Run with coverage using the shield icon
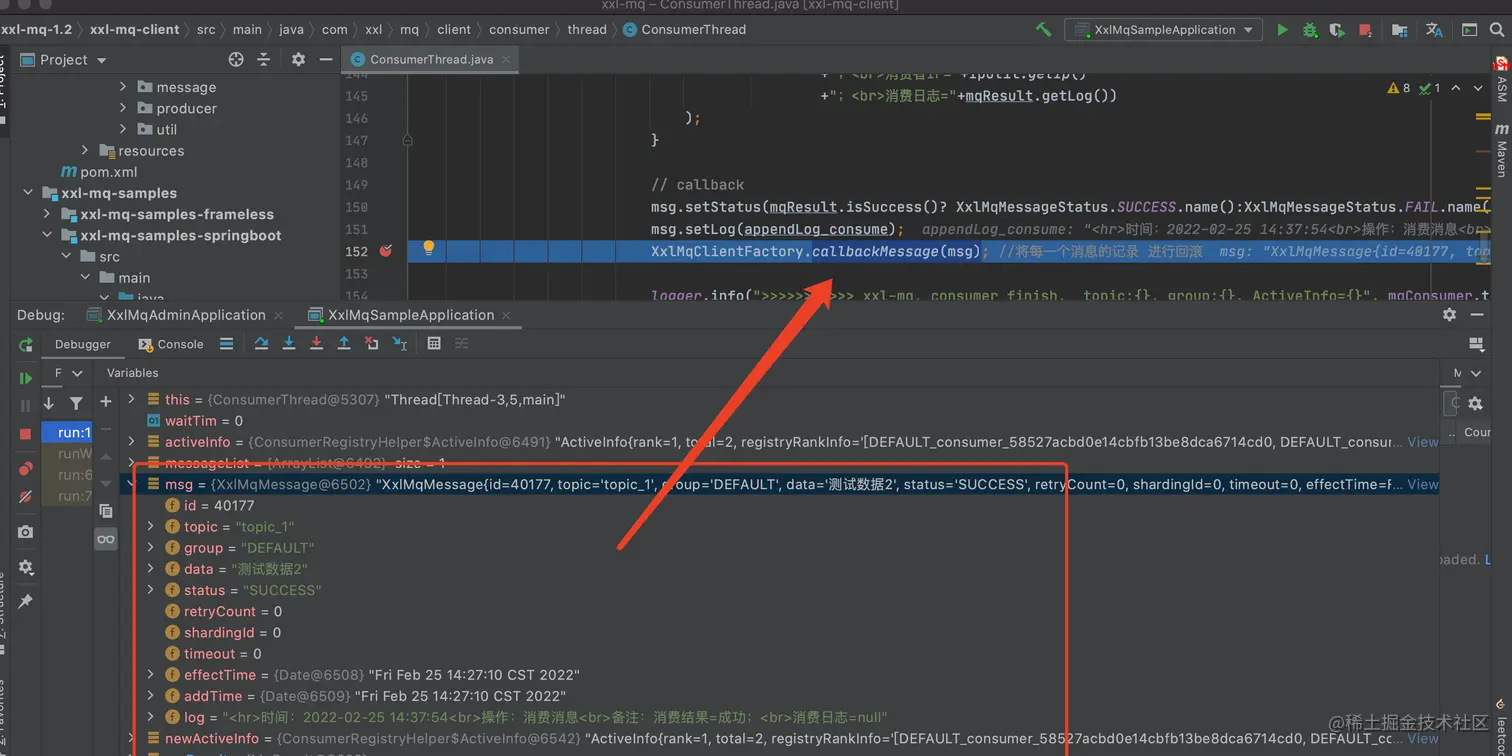The image size is (1512, 756). (1337, 30)
